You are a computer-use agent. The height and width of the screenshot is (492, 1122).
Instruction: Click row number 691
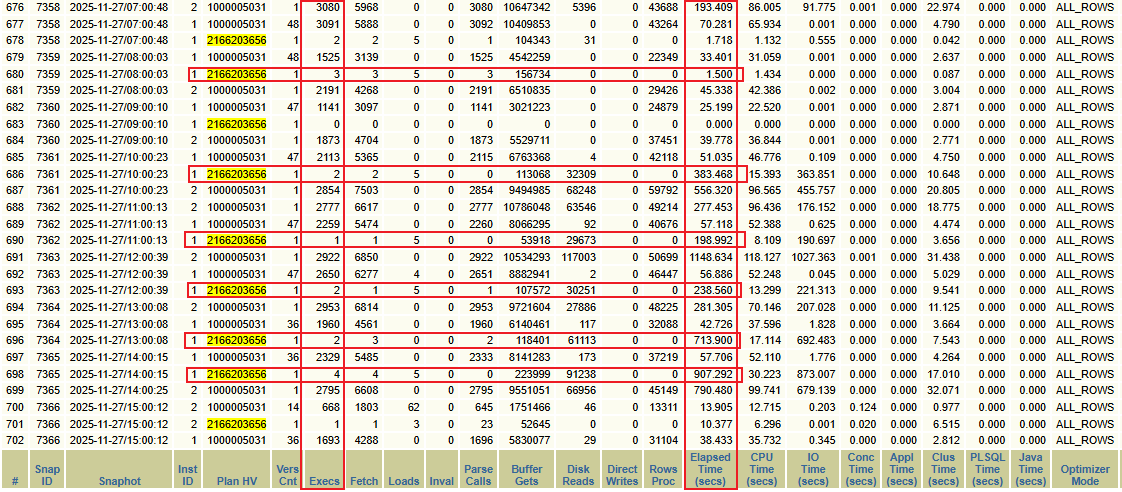pyautogui.click(x=14, y=257)
